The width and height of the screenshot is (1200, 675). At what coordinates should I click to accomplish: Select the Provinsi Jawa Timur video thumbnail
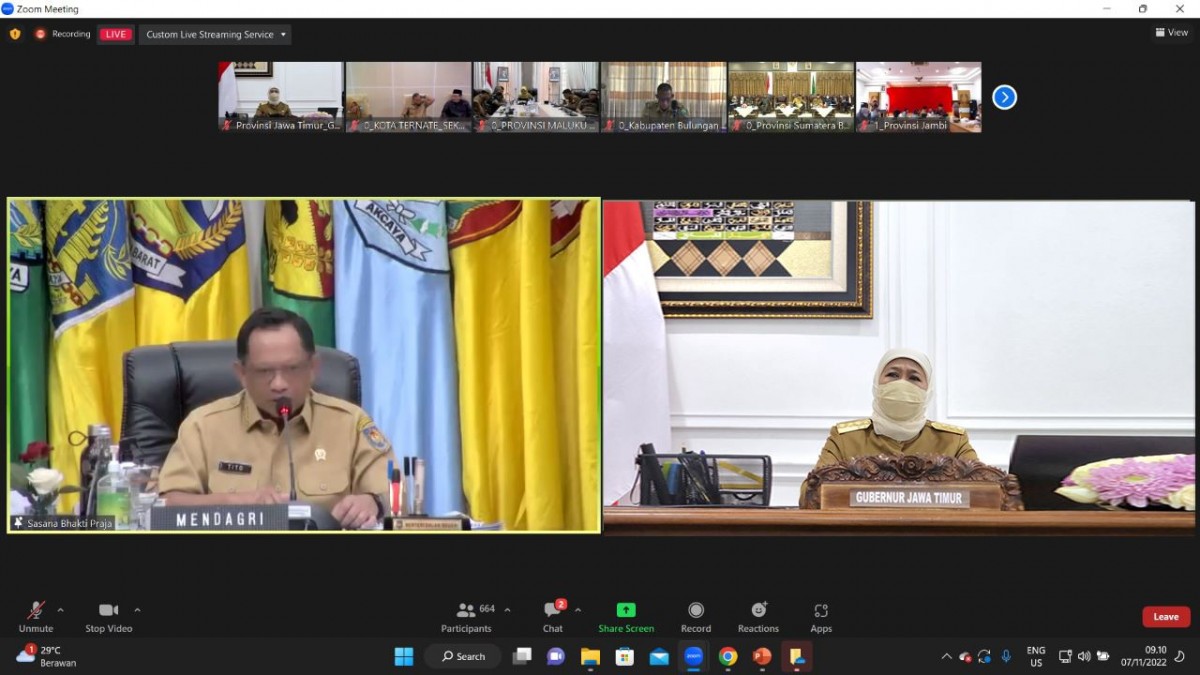pyautogui.click(x=279, y=97)
